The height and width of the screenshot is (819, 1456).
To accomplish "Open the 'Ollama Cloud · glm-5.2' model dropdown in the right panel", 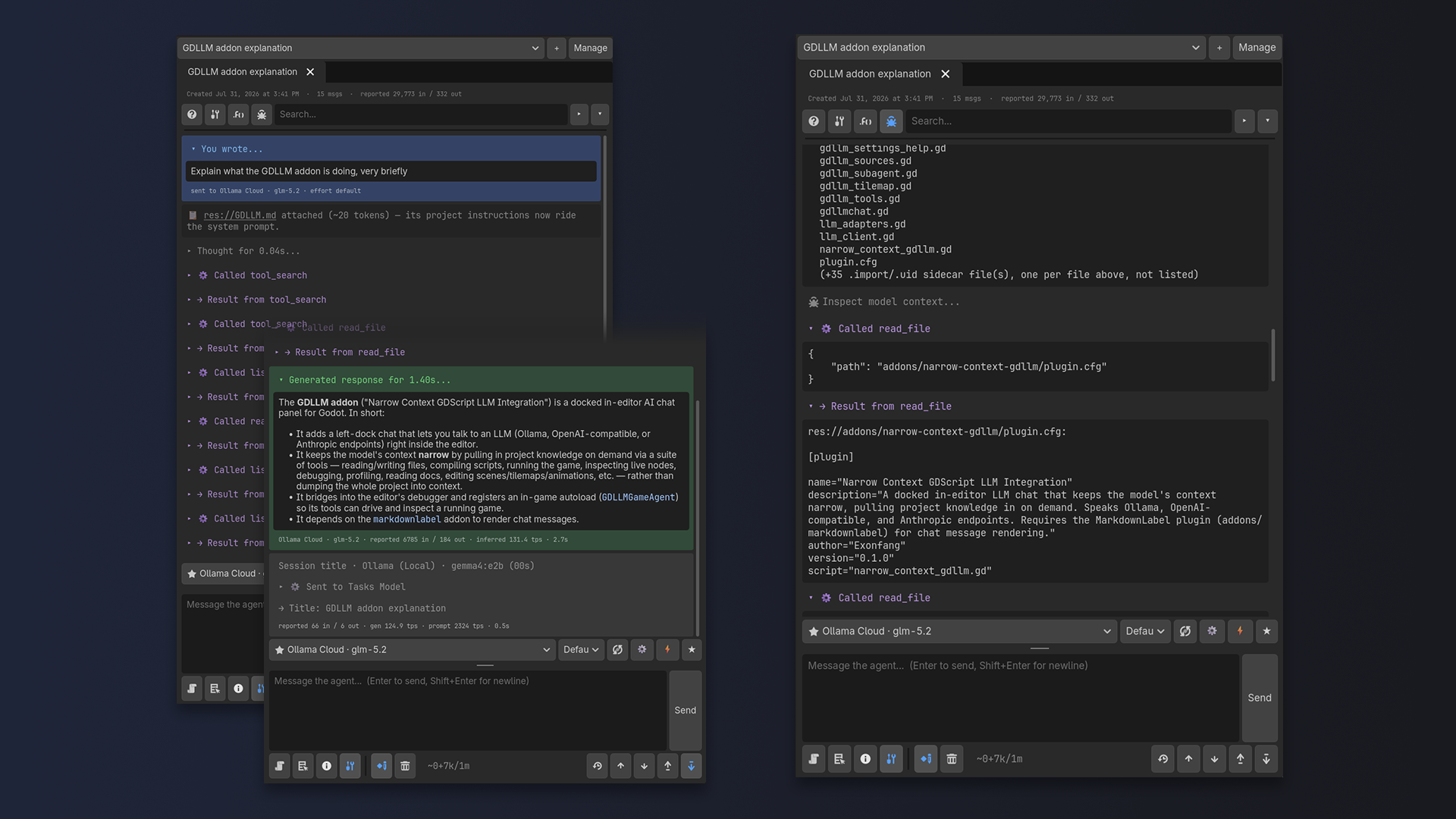I will (959, 631).
